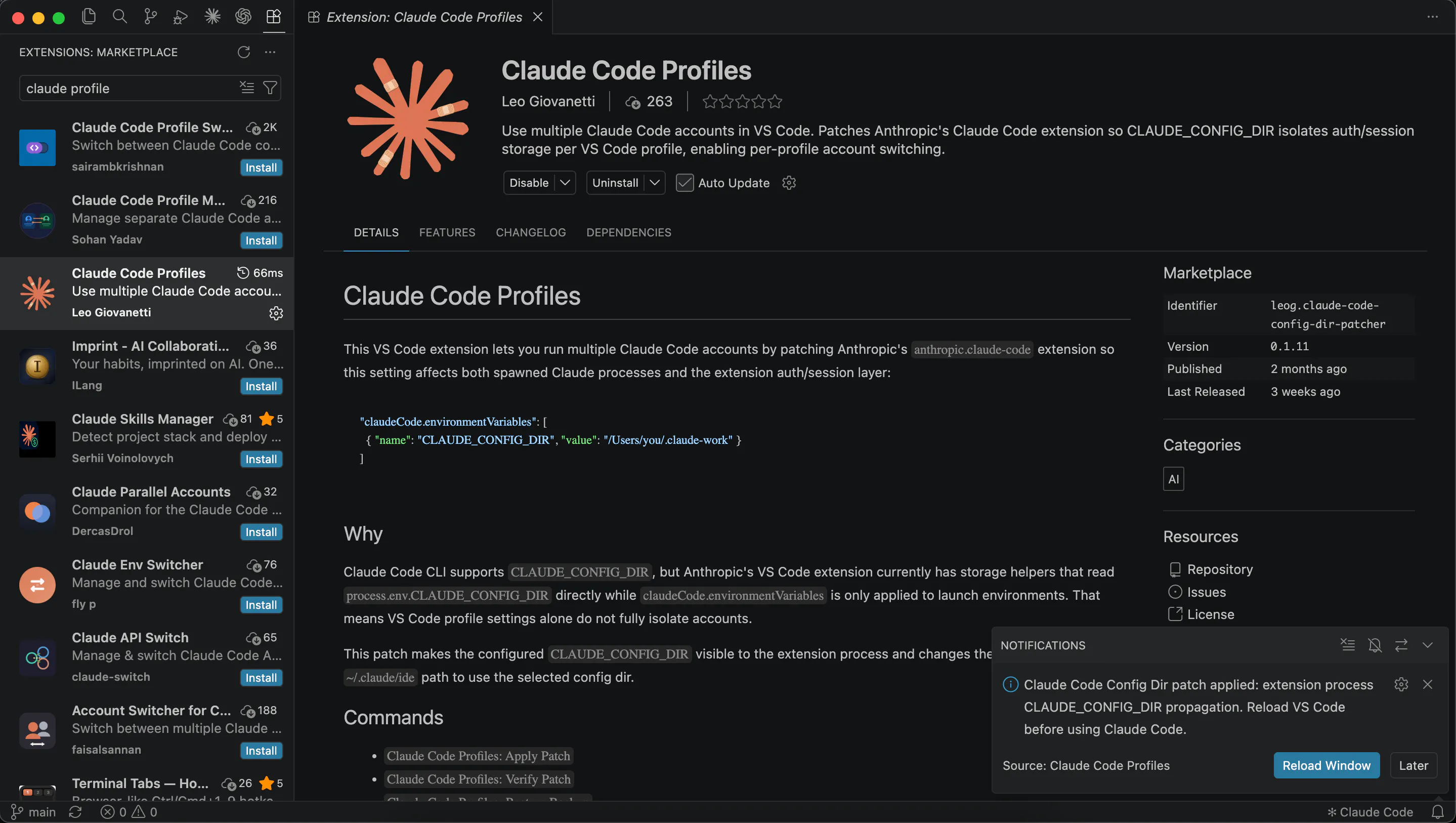Open editor more actions ellipsis

(1432, 17)
